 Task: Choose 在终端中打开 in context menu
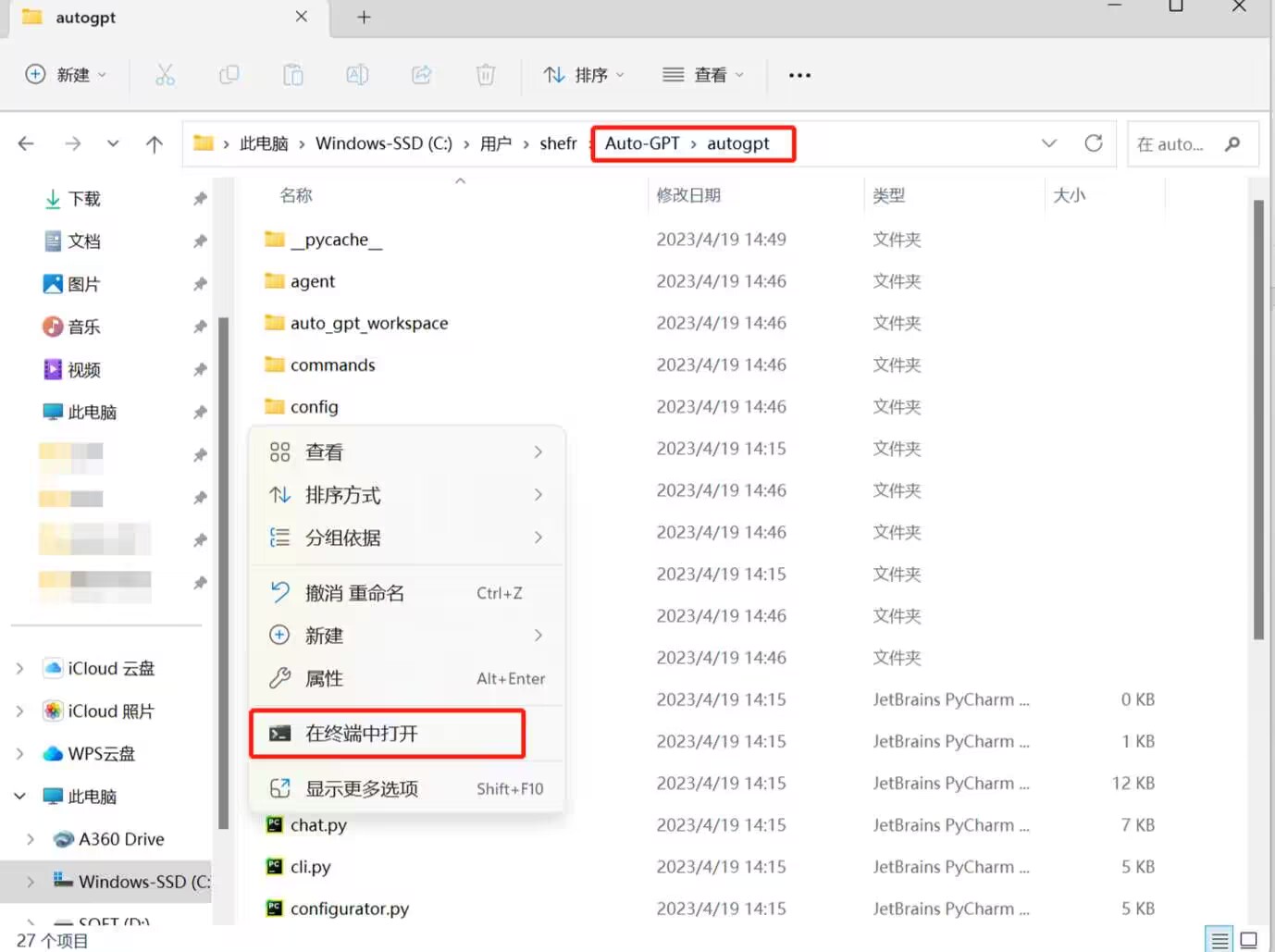point(407,734)
